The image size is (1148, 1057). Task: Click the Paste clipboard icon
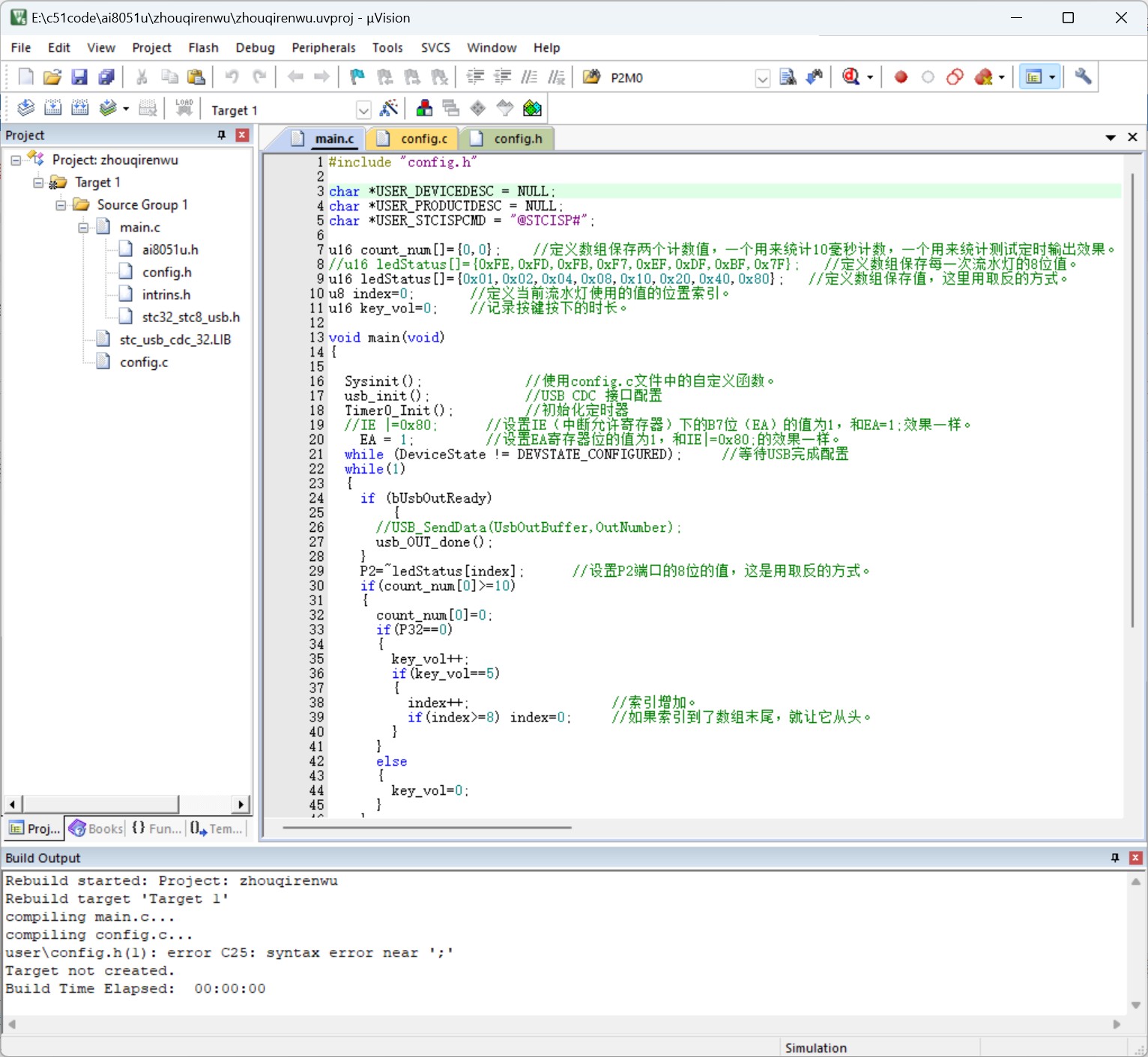click(x=196, y=76)
